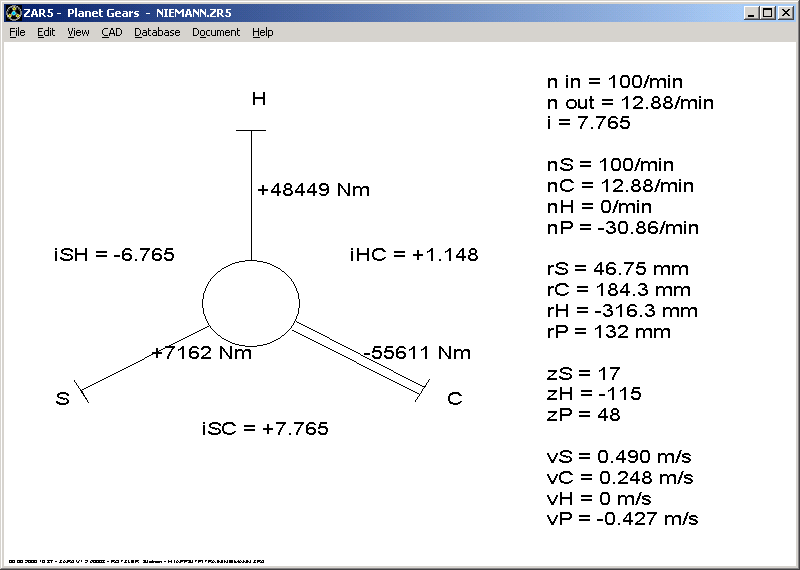This screenshot has width=800, height=570.
Task: Open the CAD menu
Action: pos(111,32)
